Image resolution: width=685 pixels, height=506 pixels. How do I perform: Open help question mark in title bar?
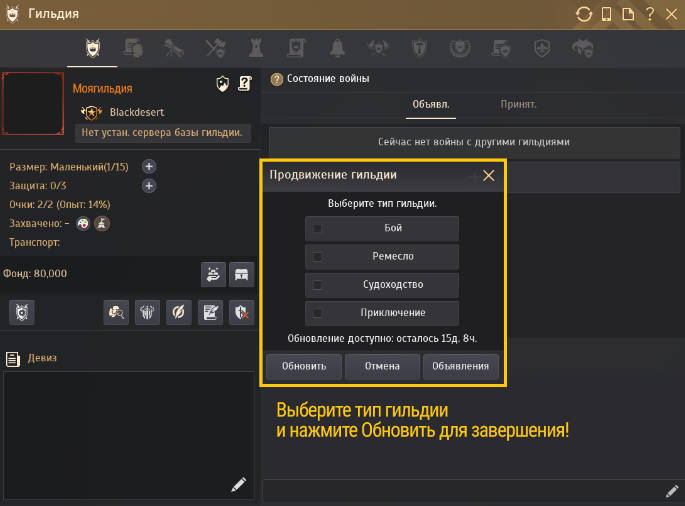(650, 14)
